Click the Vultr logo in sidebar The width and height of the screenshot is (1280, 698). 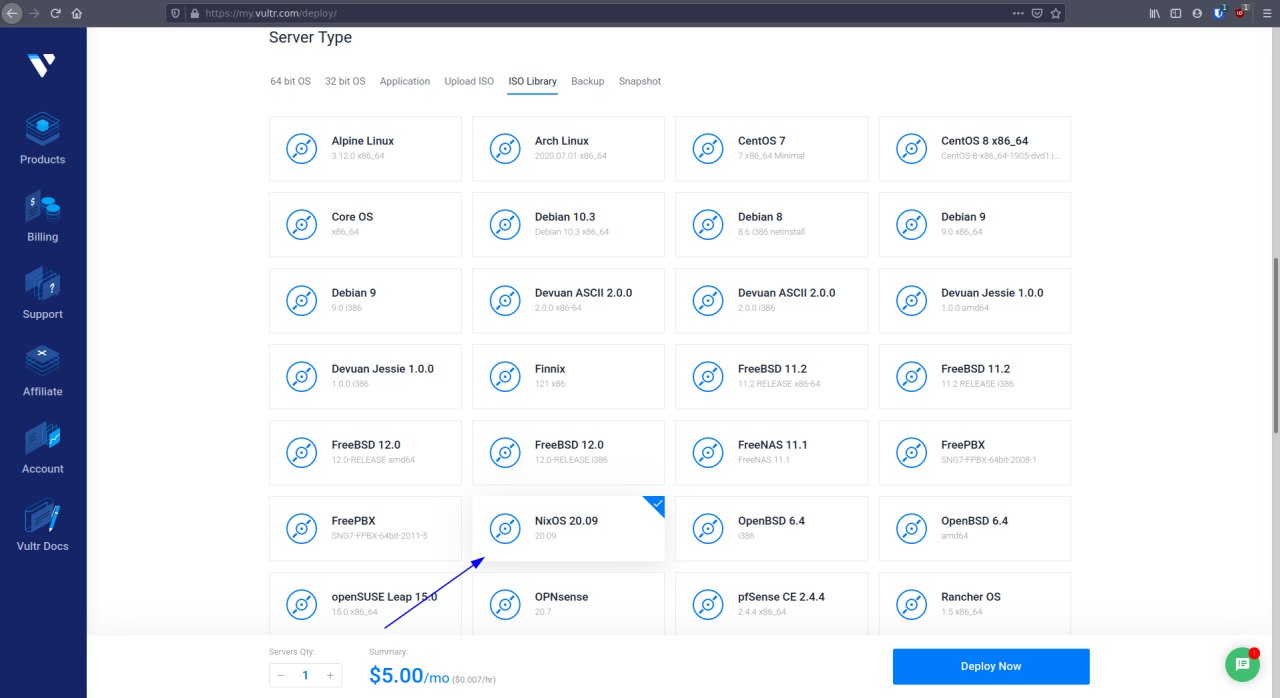pos(42,66)
